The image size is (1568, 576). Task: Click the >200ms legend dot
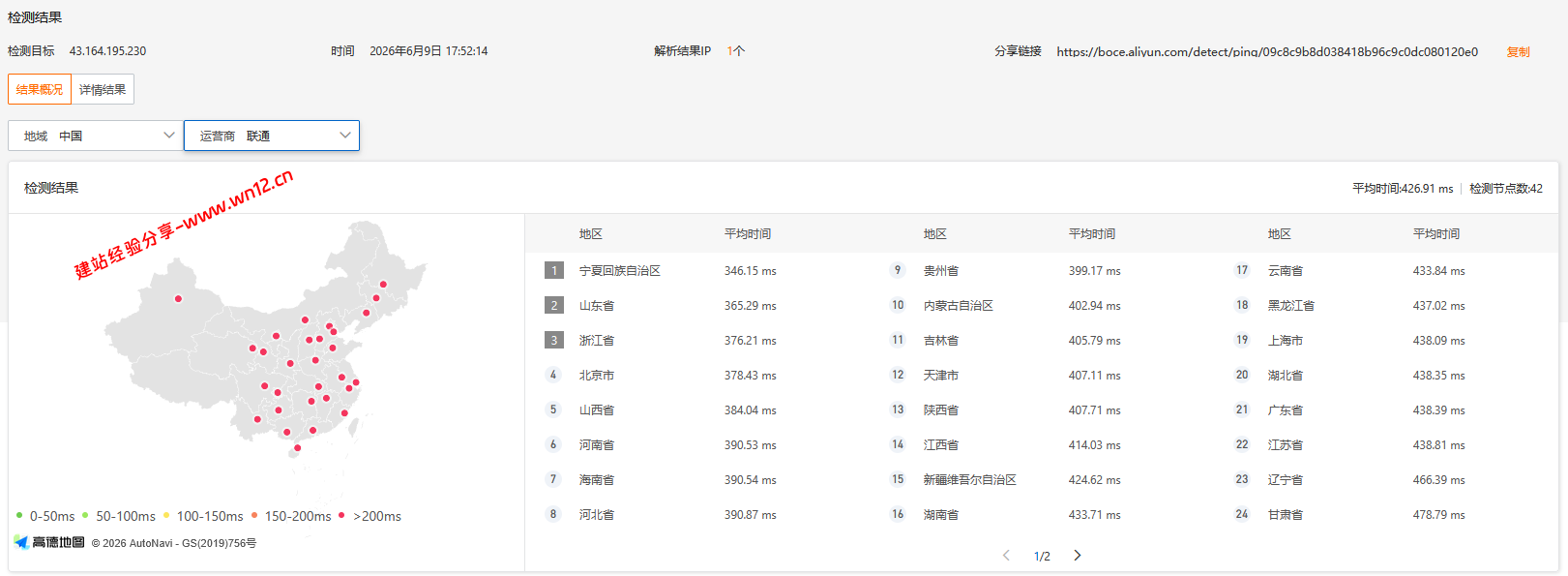click(341, 515)
